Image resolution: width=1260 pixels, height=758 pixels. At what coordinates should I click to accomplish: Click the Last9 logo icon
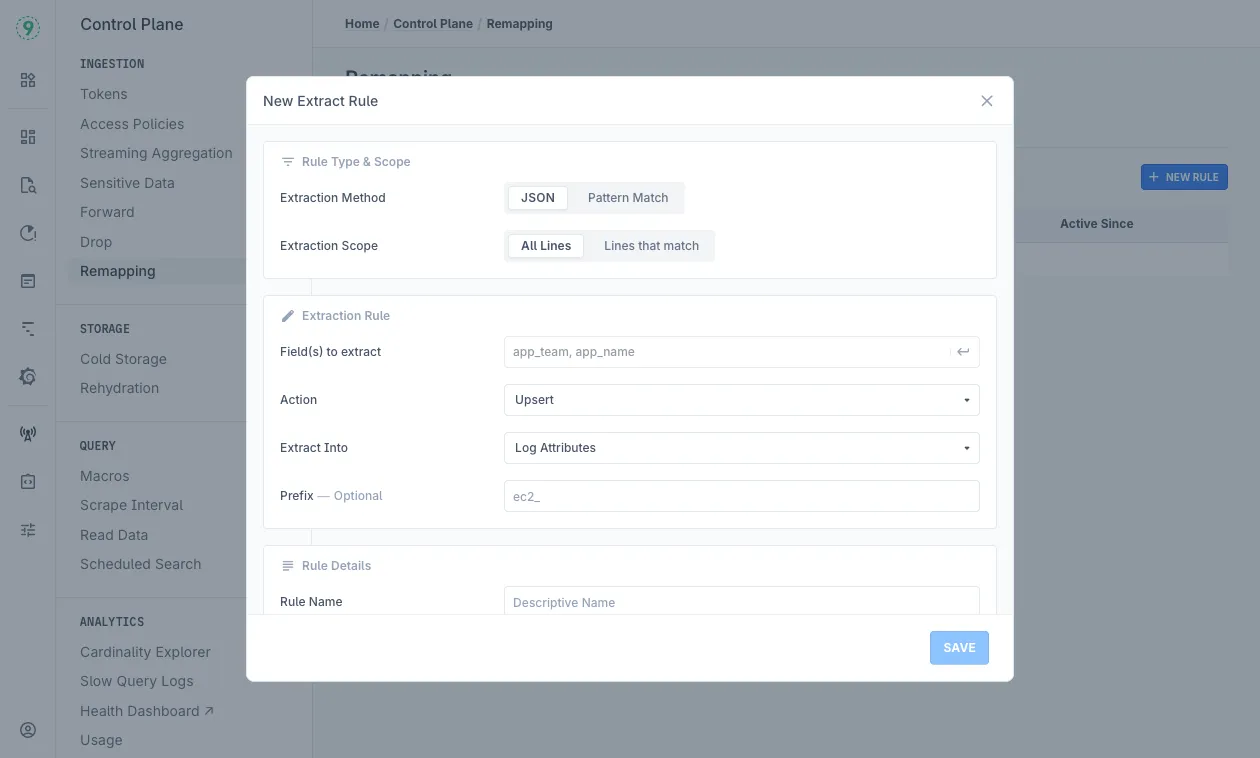[28, 28]
